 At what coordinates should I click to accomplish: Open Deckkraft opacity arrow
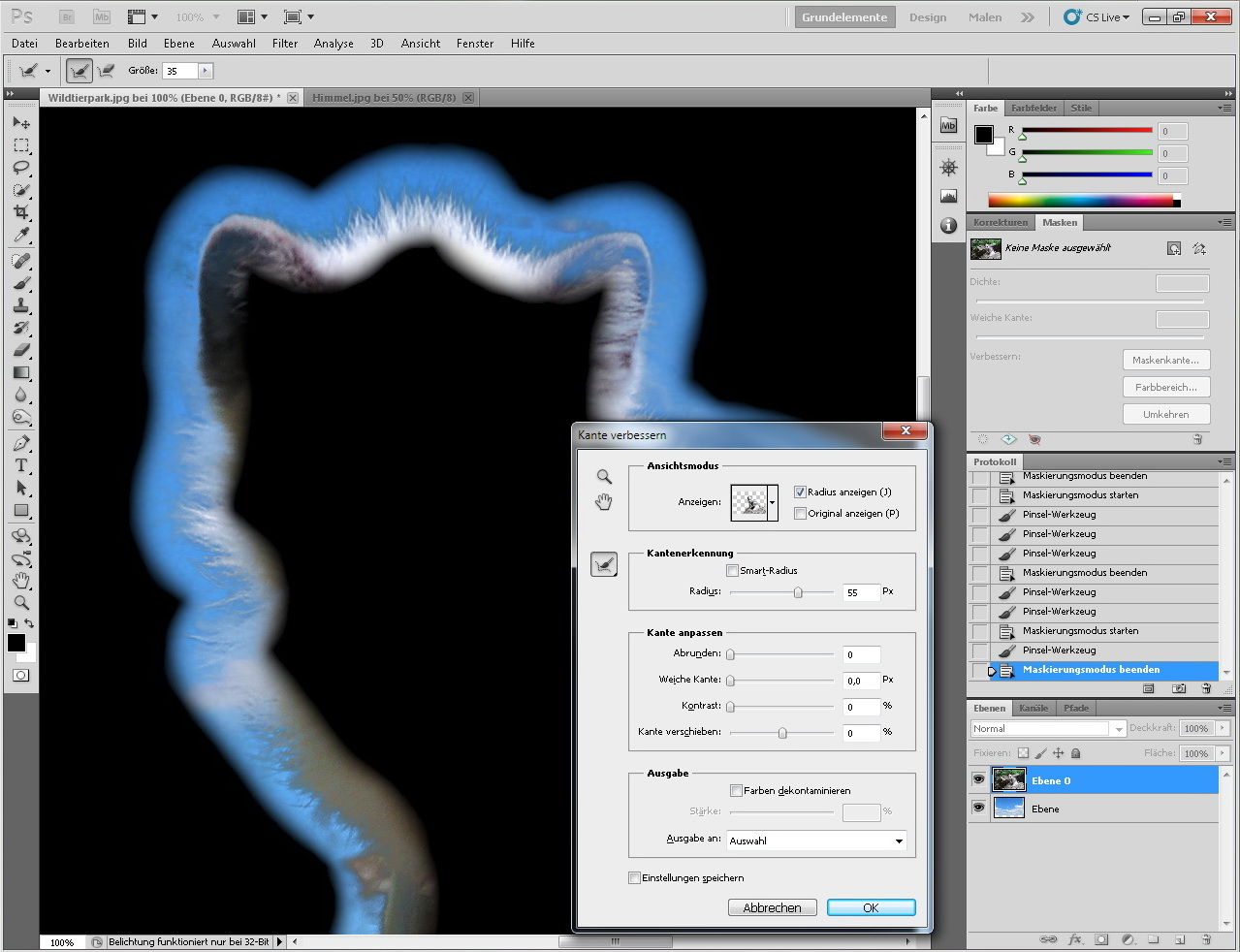(1222, 729)
